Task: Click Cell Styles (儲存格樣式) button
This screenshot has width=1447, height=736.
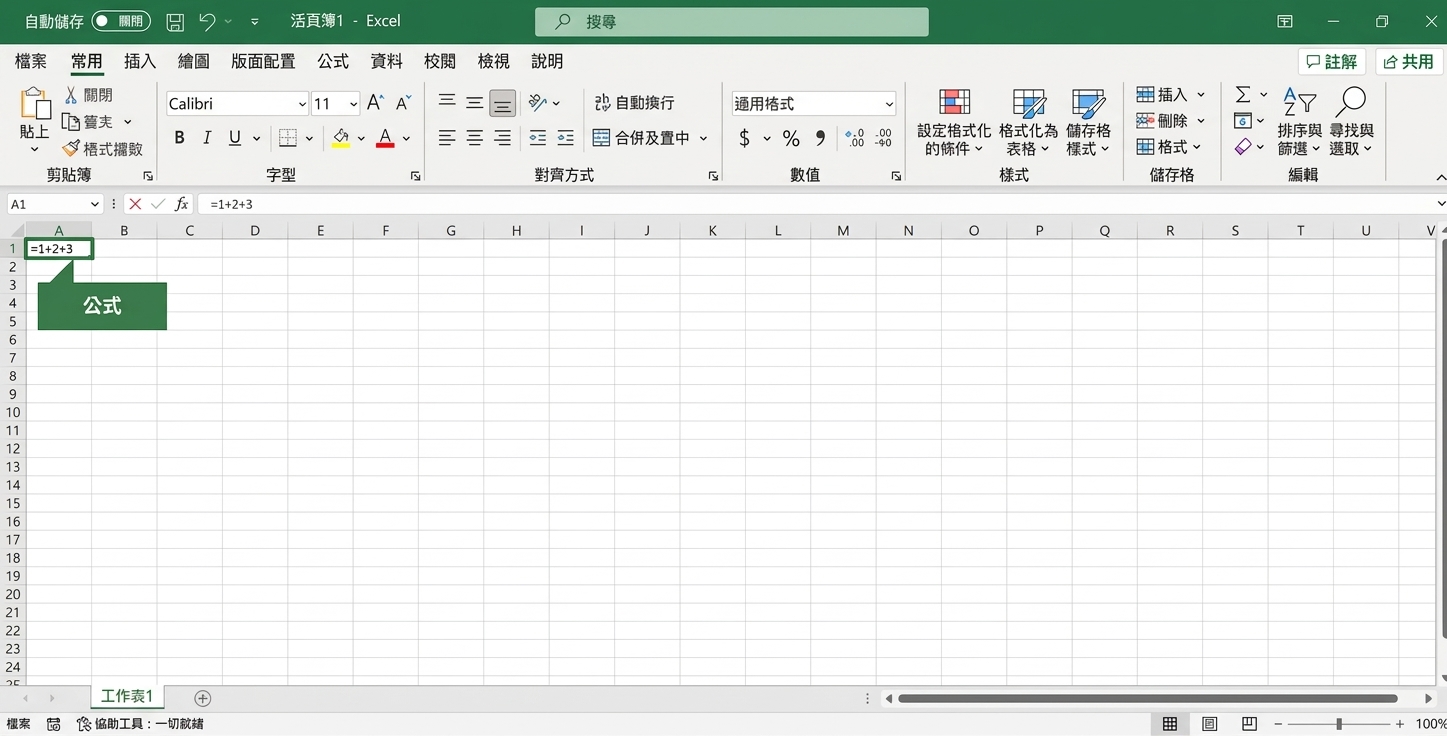Action: click(x=1088, y=122)
